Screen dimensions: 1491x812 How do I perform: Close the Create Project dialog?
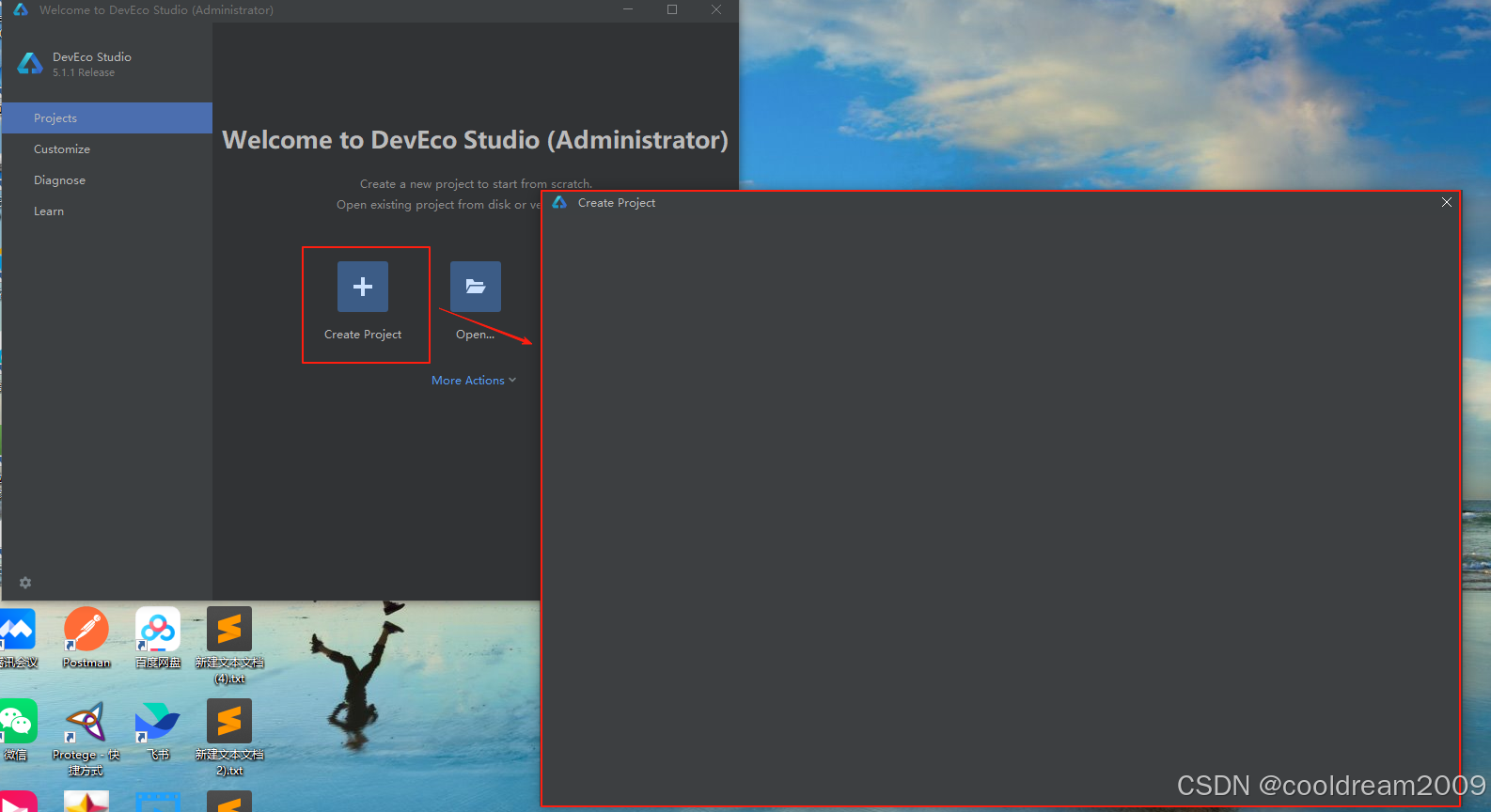tap(1447, 202)
